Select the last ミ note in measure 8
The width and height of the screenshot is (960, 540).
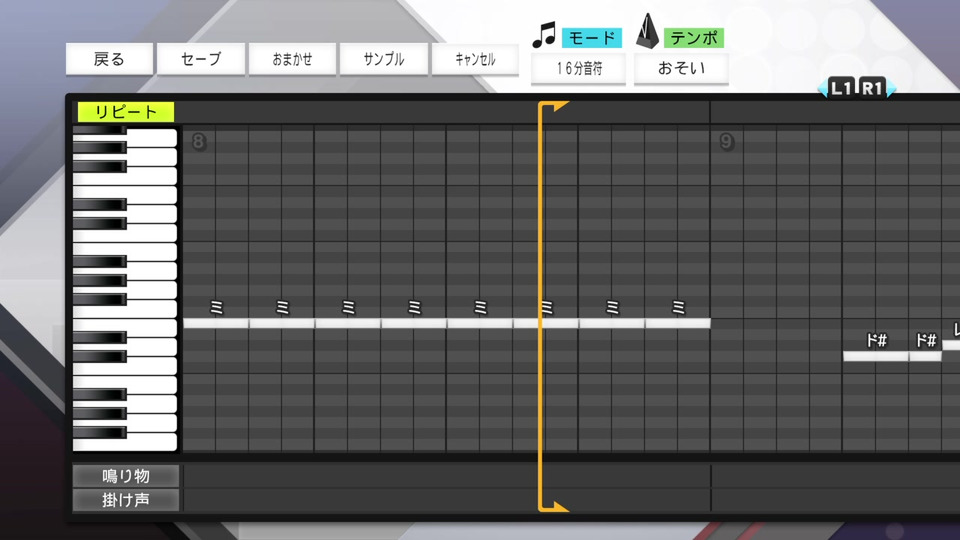[678, 323]
